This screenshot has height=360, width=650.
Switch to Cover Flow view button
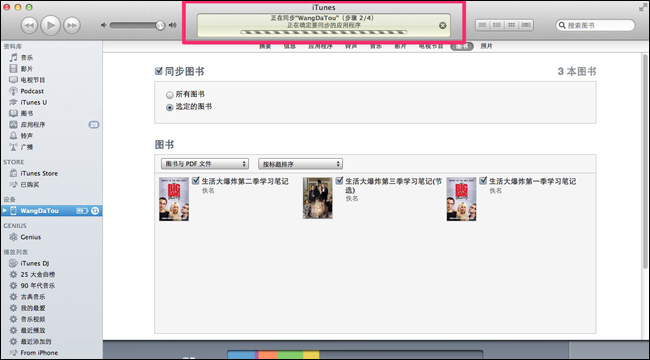[x=526, y=25]
